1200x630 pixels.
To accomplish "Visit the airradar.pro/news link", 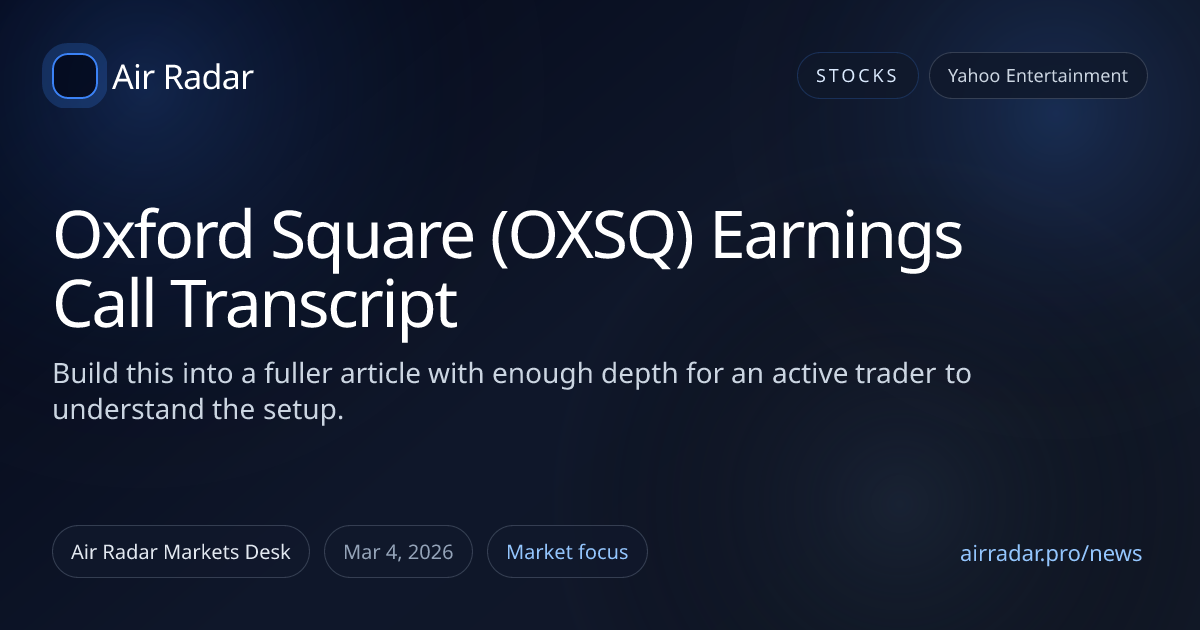I will (1050, 553).
